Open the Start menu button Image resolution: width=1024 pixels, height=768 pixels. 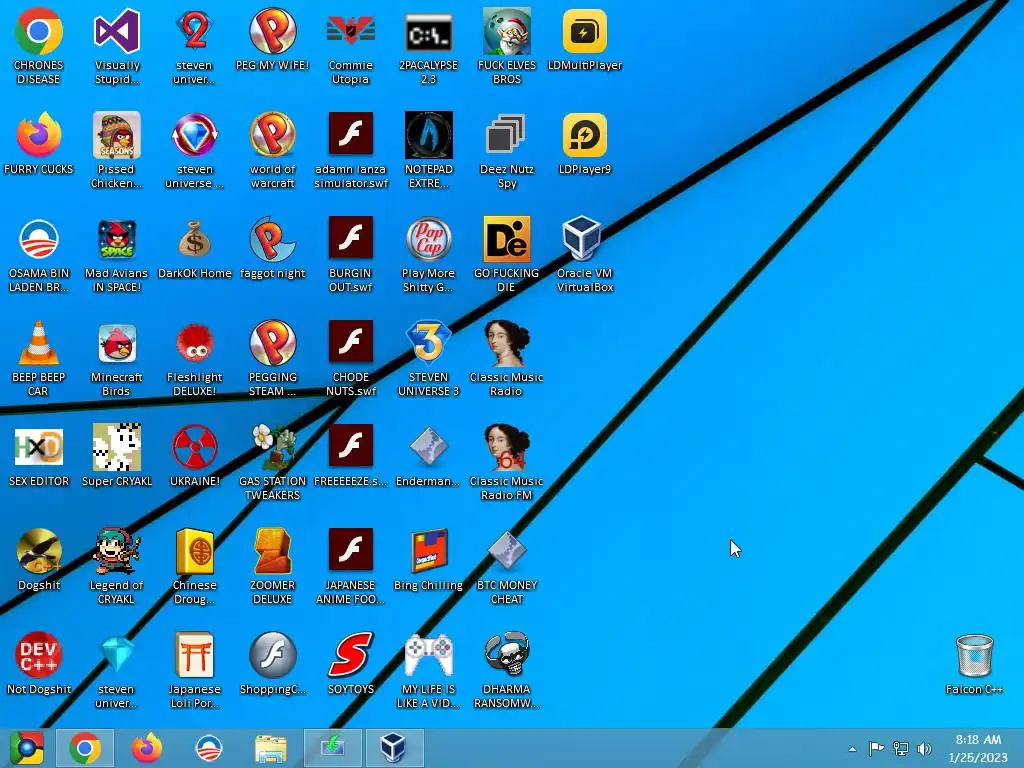pyautogui.click(x=26, y=748)
